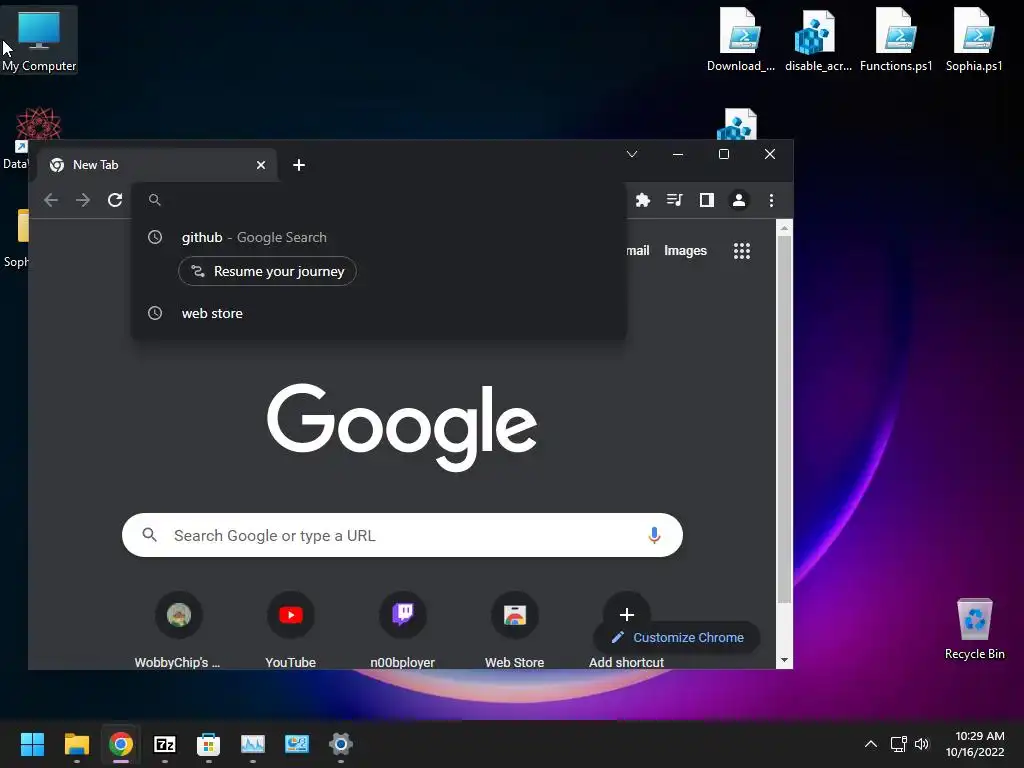Open the Images link

pyautogui.click(x=685, y=251)
